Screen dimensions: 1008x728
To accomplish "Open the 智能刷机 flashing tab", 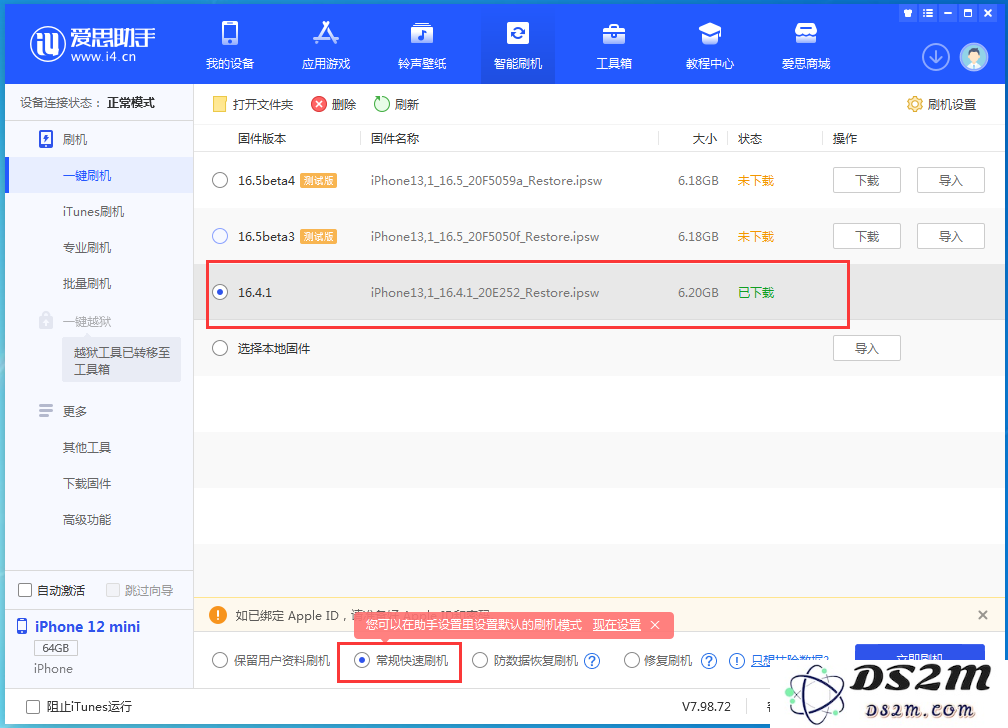I will (518, 45).
